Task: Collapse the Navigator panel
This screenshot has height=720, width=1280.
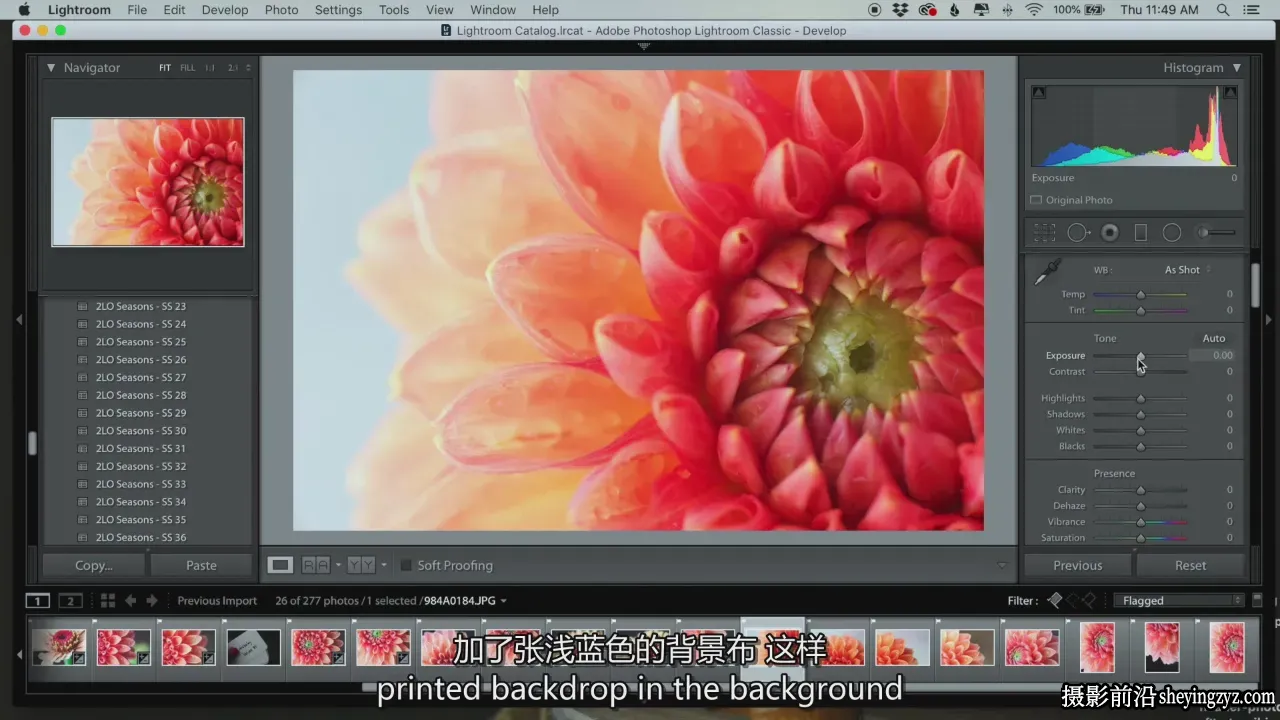Action: click(x=51, y=68)
